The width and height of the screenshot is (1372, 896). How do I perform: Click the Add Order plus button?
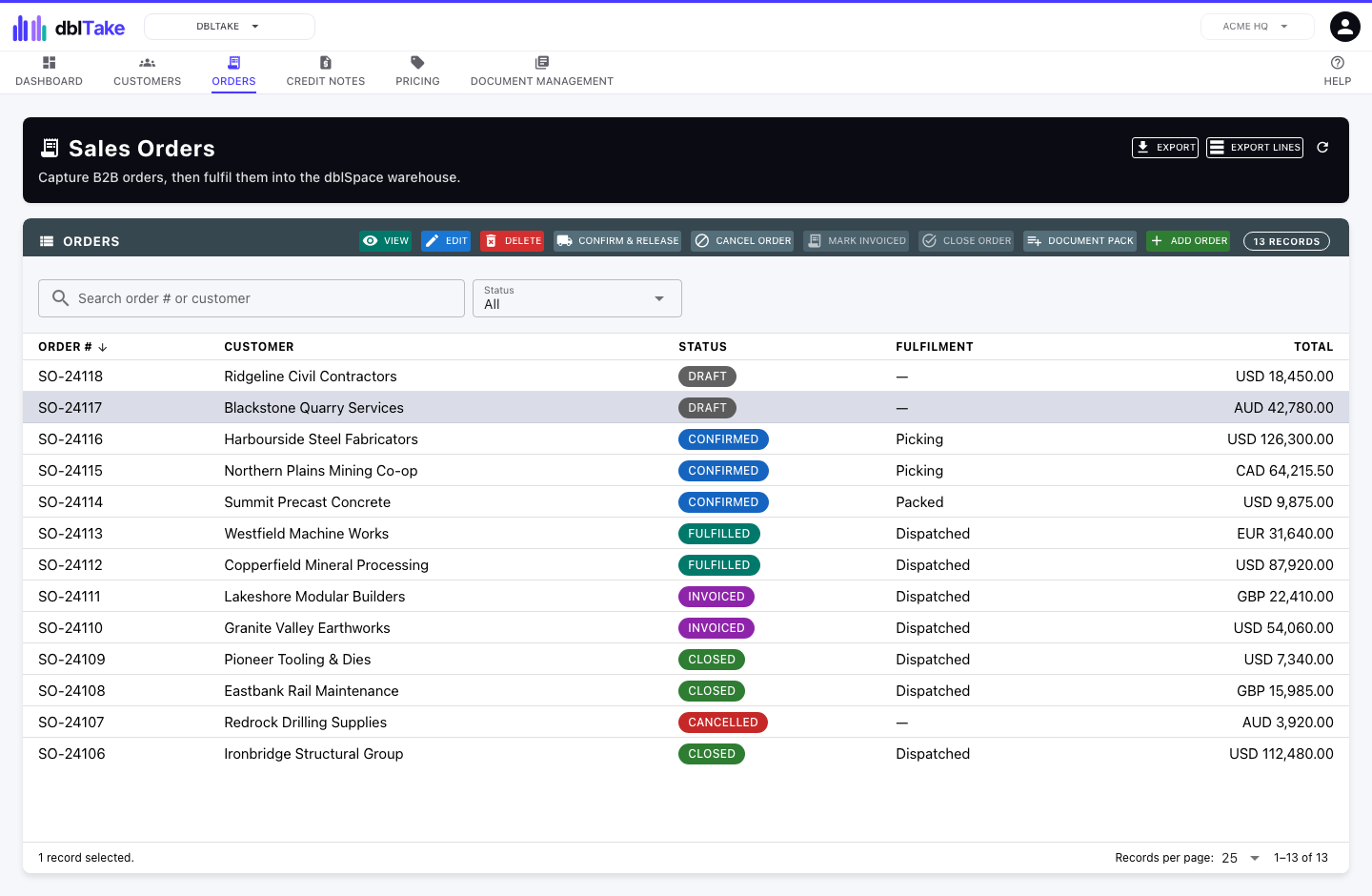1188,241
